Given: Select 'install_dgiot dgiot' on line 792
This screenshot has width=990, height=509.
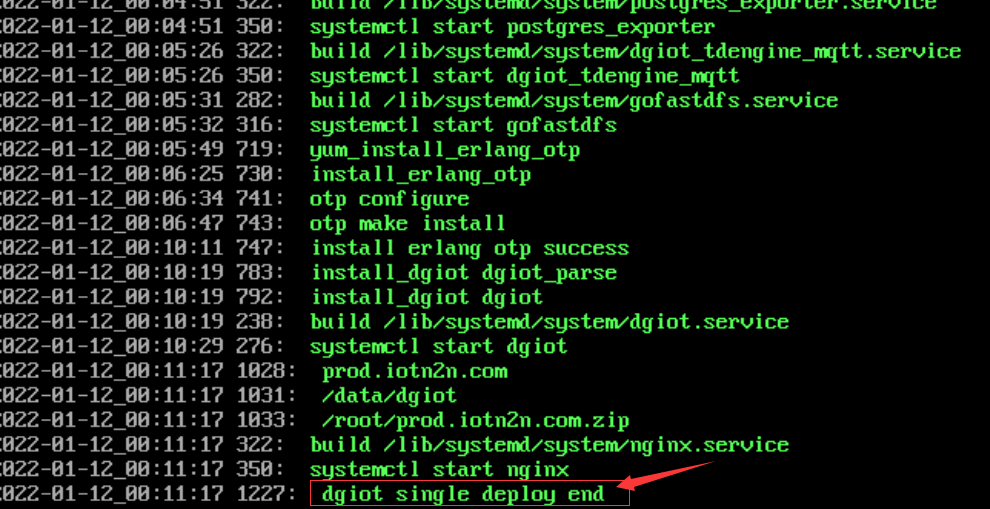Looking at the screenshot, I should (x=427, y=297).
